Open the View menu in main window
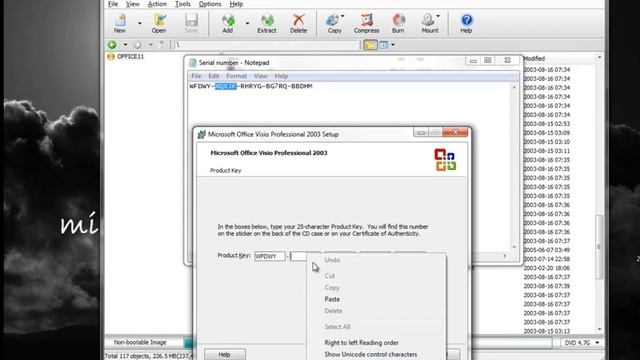 [133, 4]
